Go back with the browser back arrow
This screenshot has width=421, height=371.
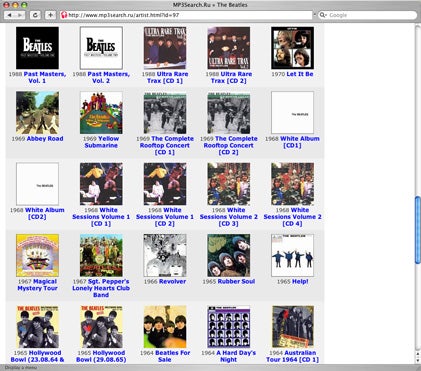[x=9, y=15]
